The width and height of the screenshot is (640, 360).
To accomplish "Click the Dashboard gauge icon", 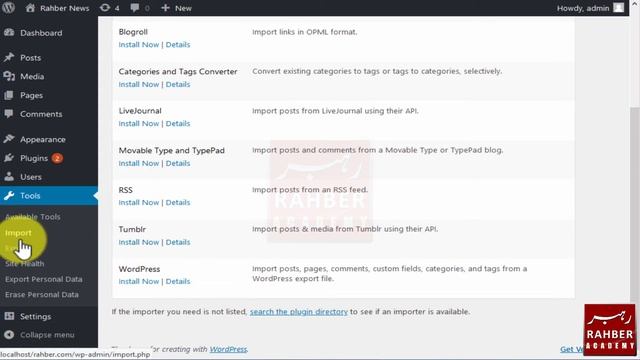I will click(x=9, y=33).
